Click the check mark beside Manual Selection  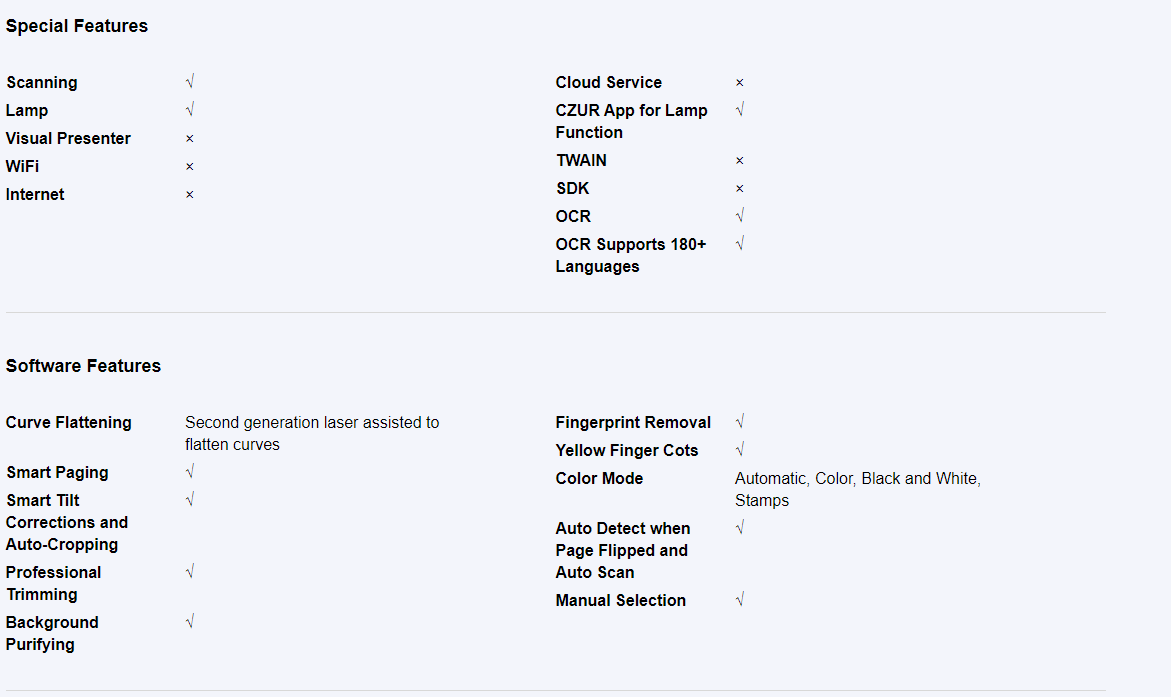point(739,600)
